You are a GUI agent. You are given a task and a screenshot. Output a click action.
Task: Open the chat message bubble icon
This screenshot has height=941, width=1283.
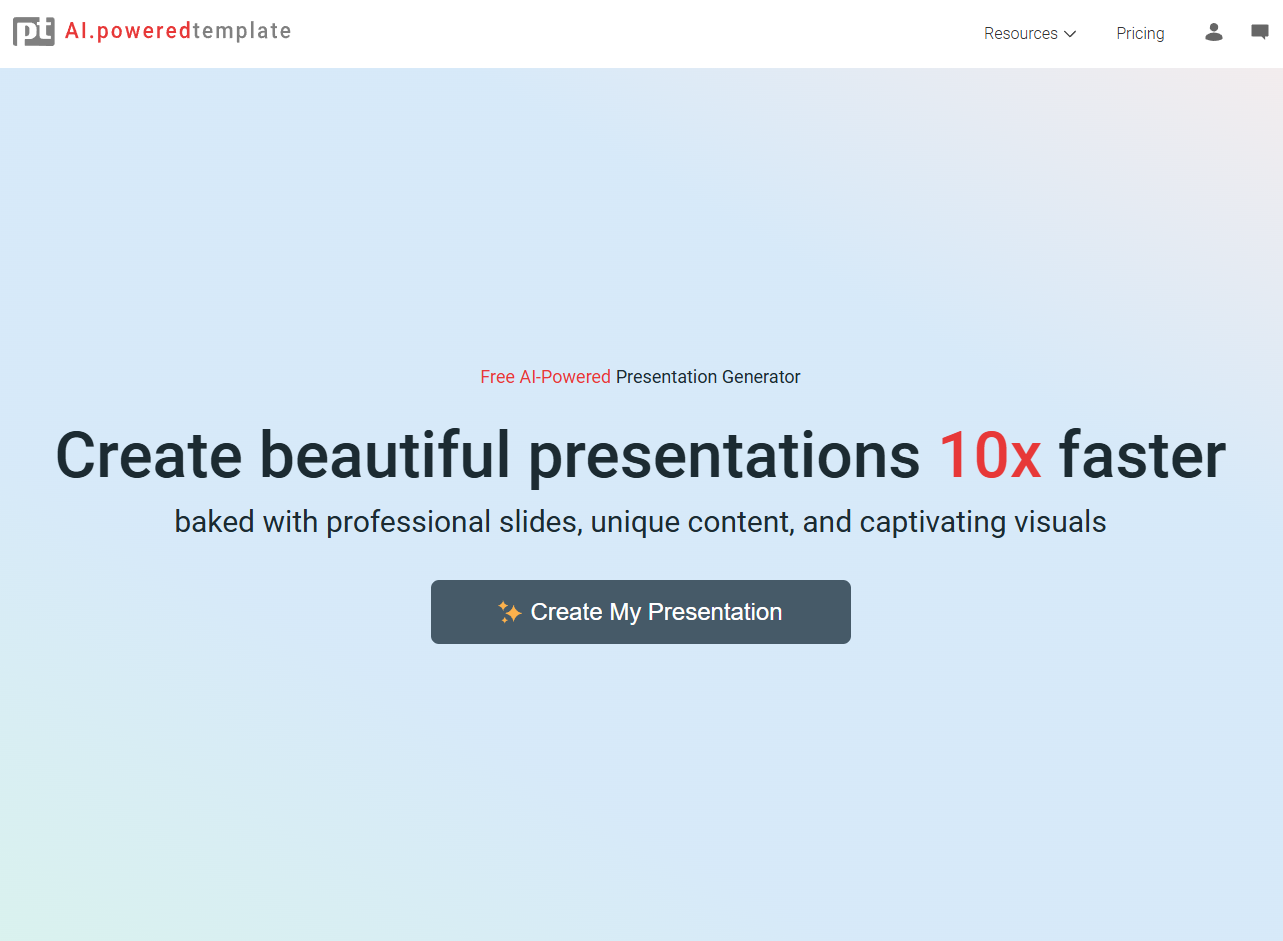(1260, 33)
